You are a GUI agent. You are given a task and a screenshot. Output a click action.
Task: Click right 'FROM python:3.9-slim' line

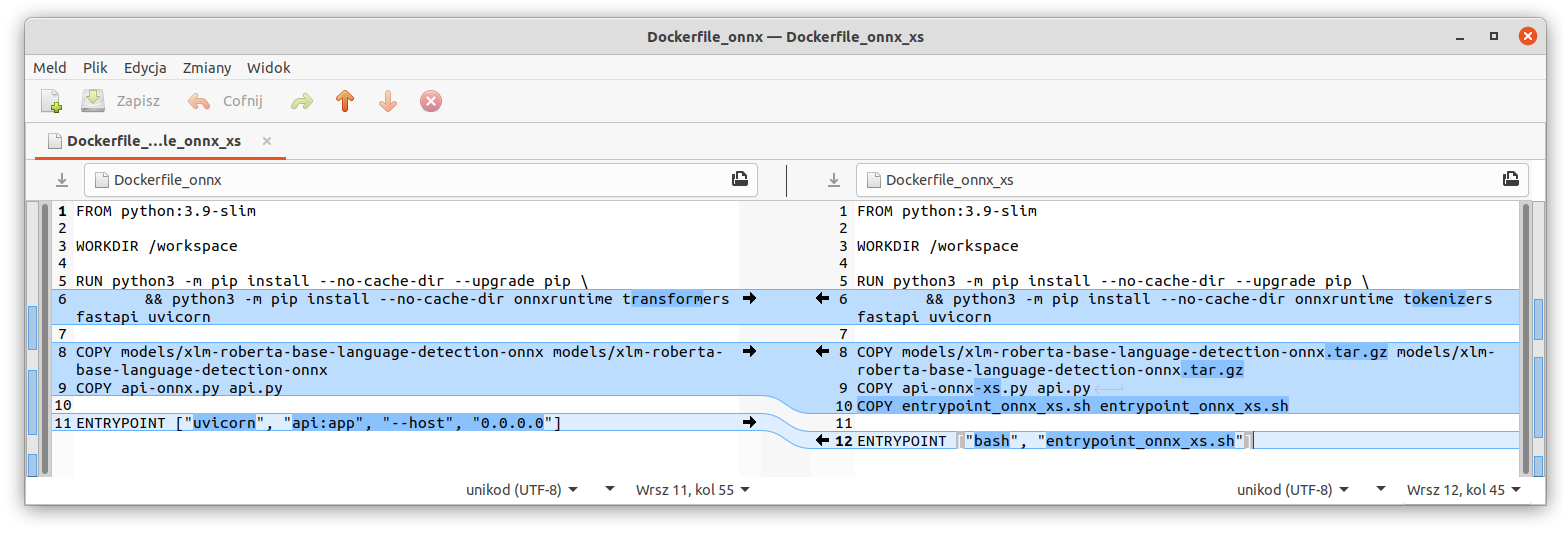[x=947, y=211]
